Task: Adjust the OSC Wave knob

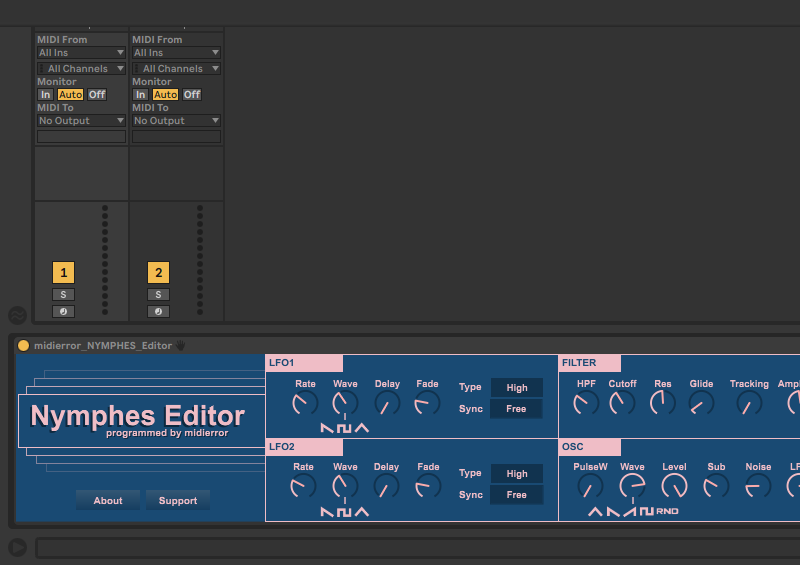Action: click(x=632, y=486)
